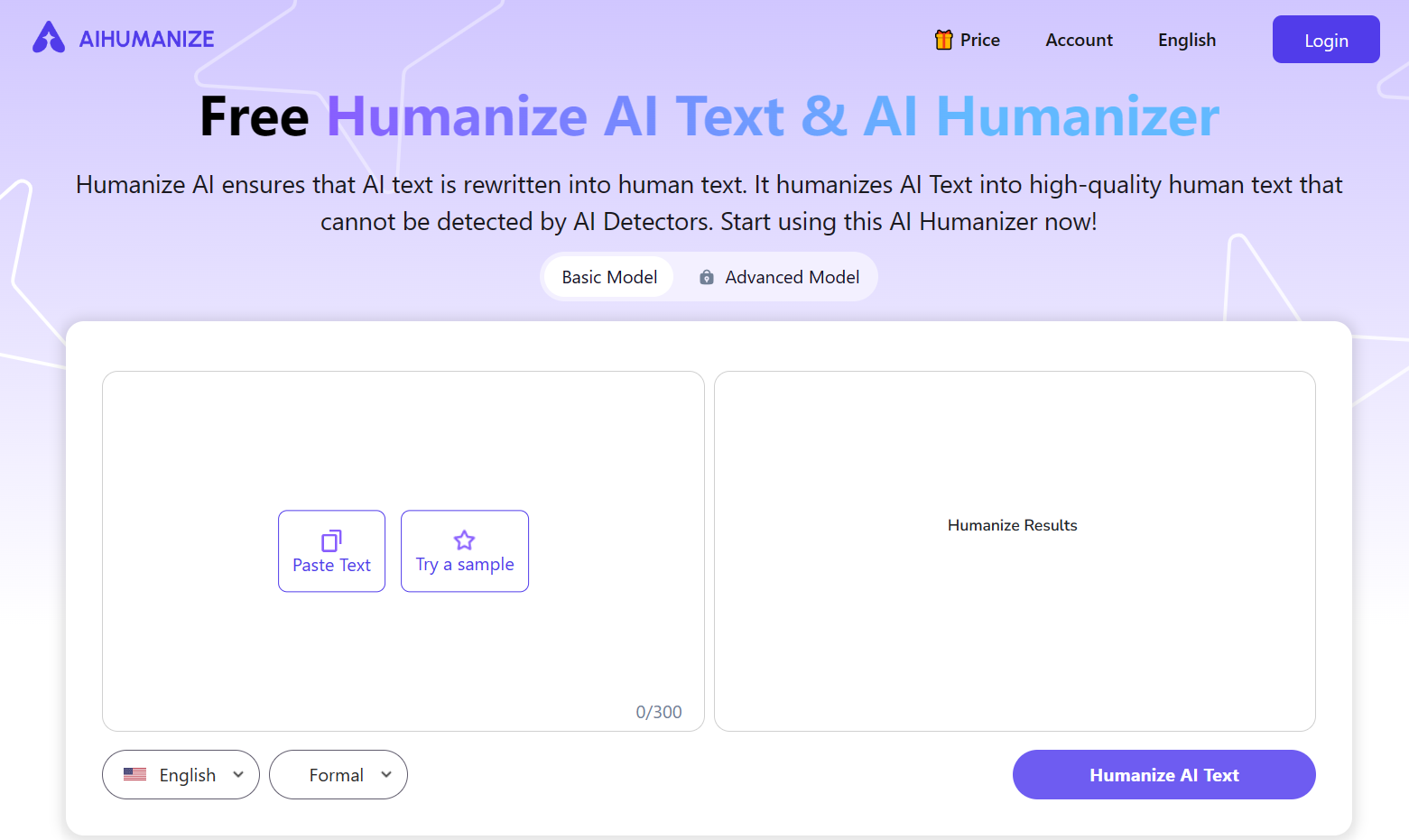1409x840 pixels.
Task: Switch to the Basic Model
Action: pos(607,276)
